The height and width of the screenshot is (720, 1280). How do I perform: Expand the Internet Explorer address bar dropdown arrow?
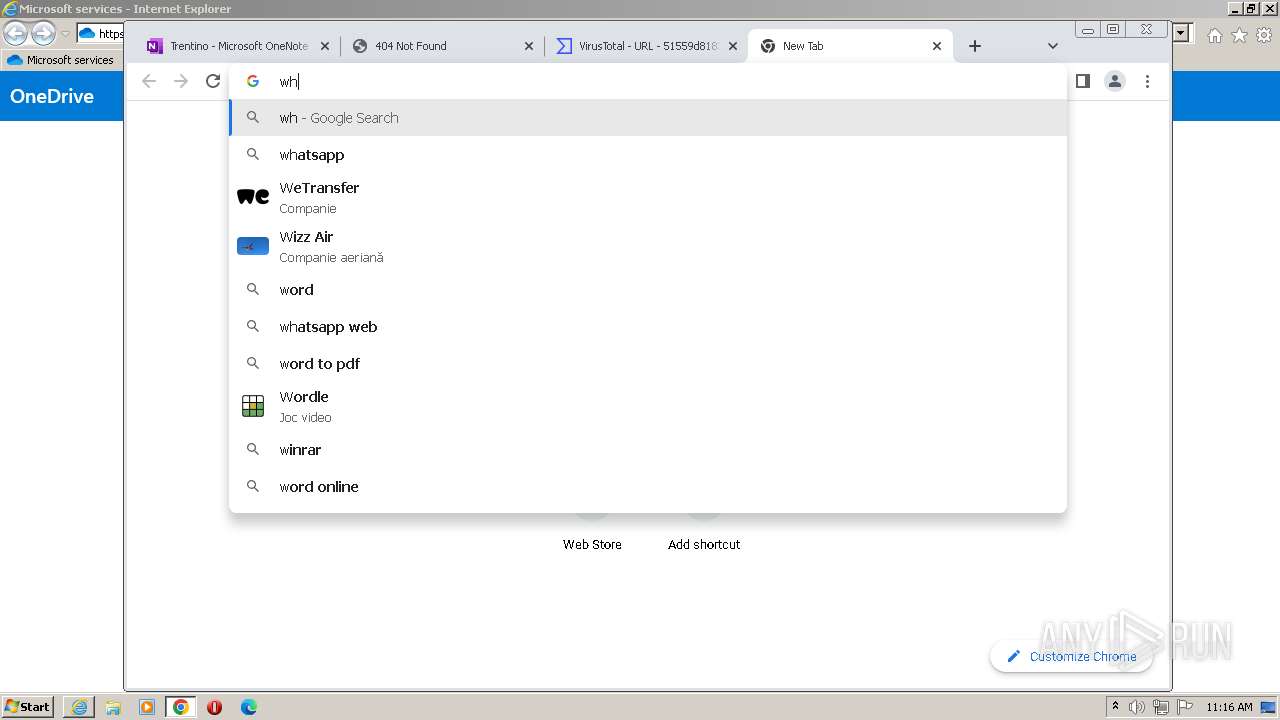pyautogui.click(x=1182, y=33)
